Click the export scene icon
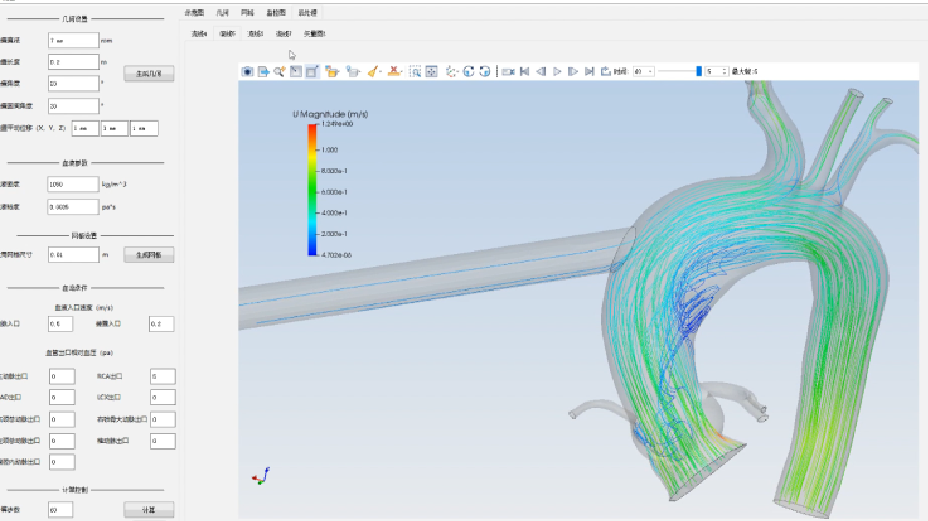 coord(263,71)
